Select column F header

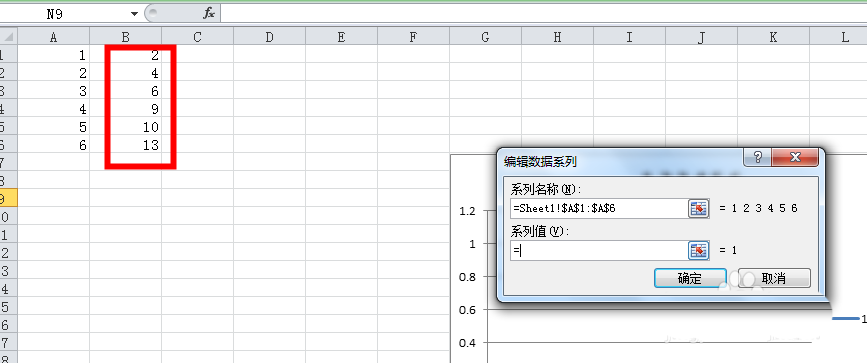[414, 37]
